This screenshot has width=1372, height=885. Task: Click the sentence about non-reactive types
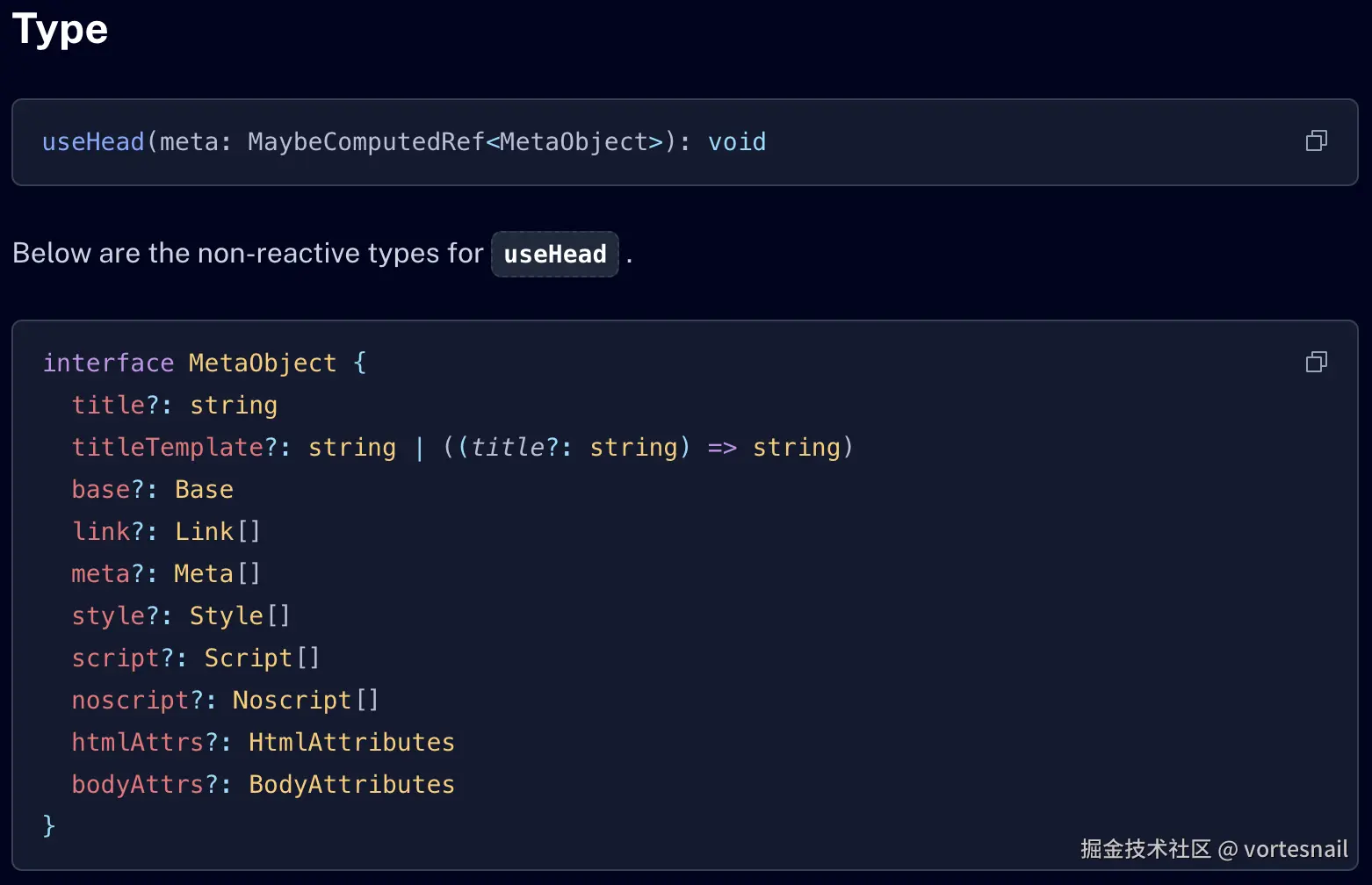pyautogui.click(x=248, y=254)
